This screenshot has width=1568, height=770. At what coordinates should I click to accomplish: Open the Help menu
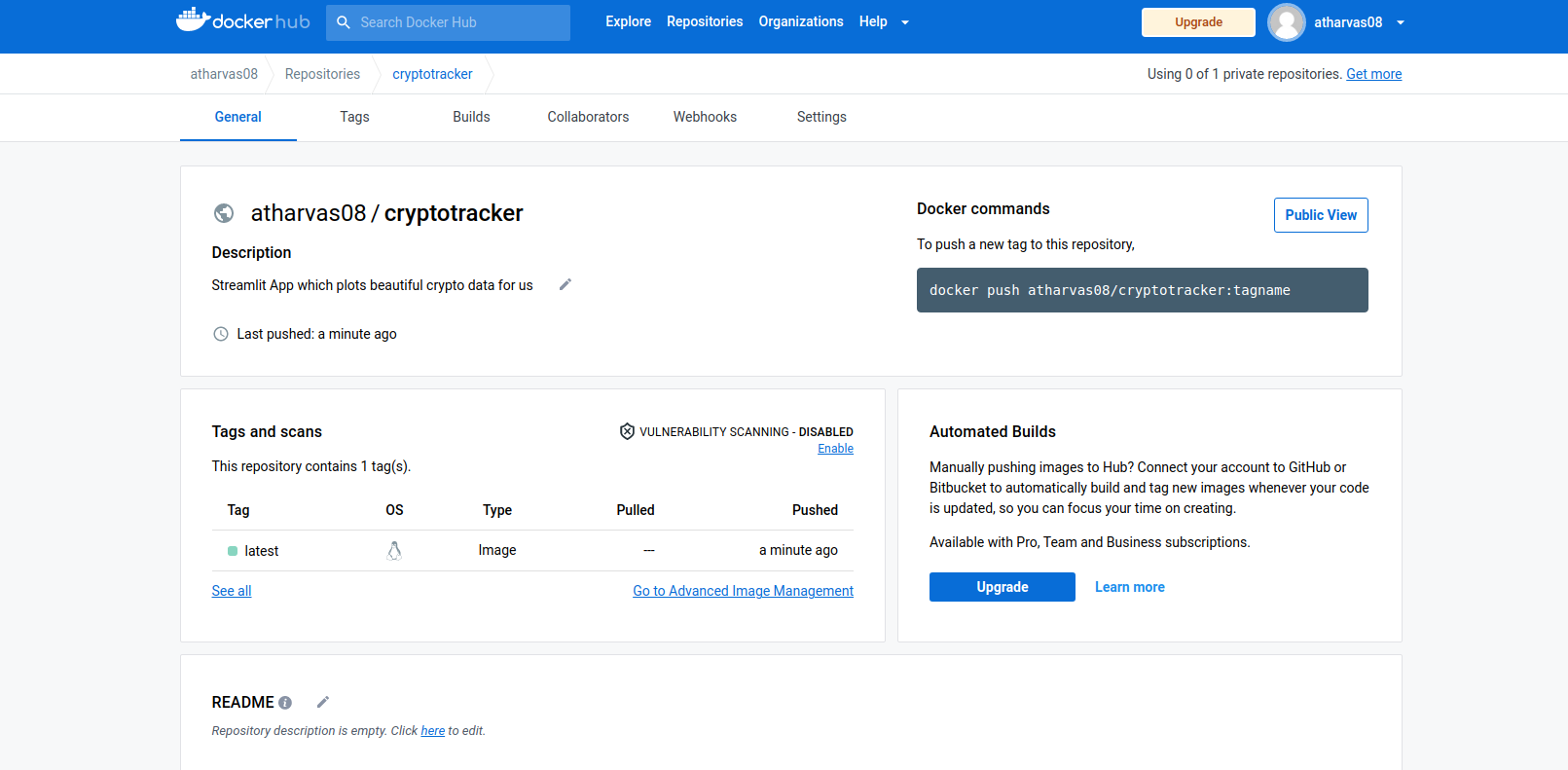[873, 21]
